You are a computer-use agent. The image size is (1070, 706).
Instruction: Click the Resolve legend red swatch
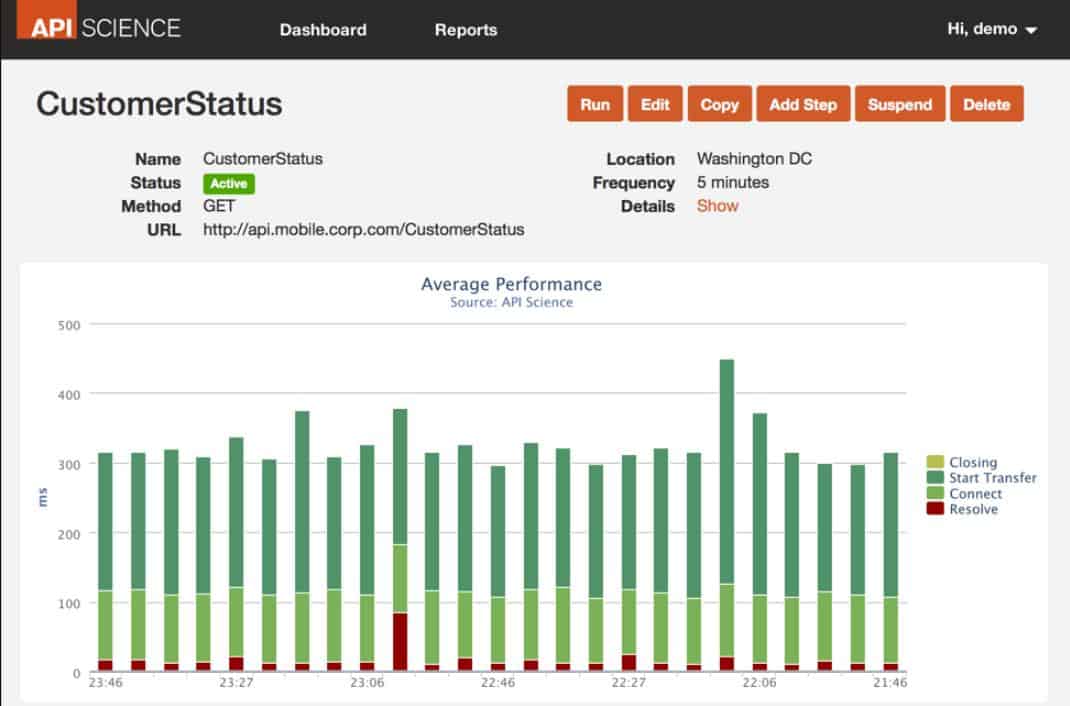point(936,509)
